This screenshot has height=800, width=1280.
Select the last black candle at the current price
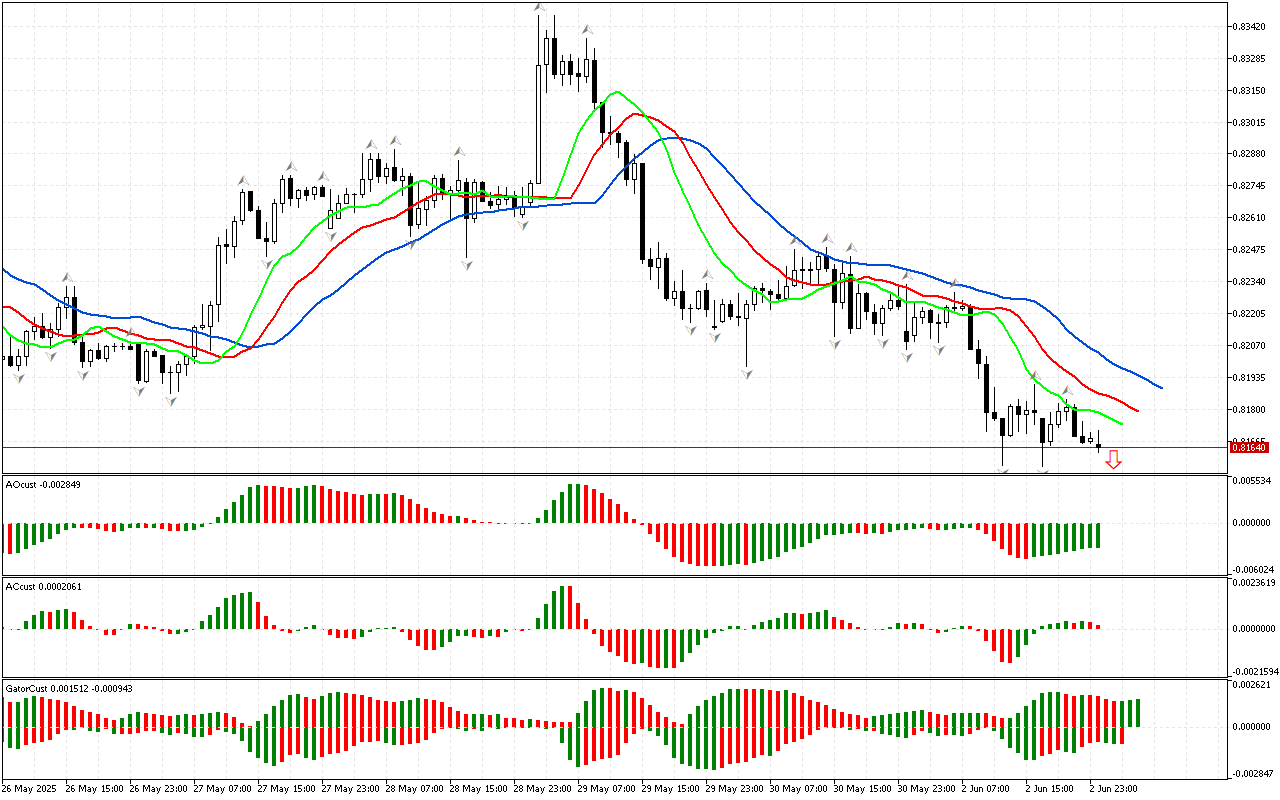click(x=1099, y=446)
